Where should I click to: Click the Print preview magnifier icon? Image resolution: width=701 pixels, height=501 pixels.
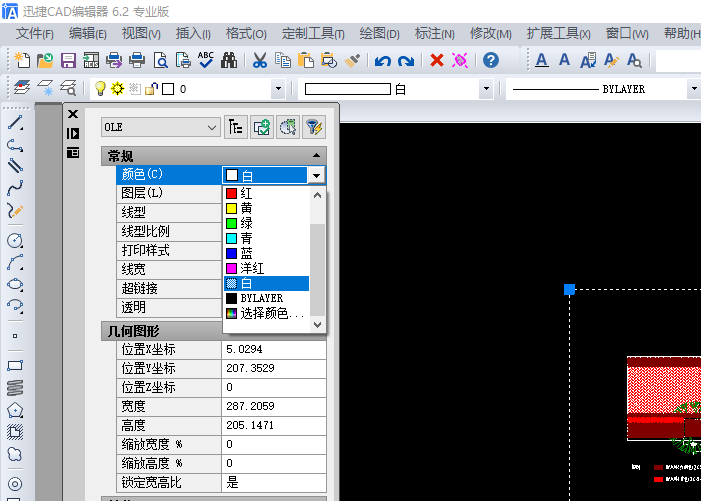(x=160, y=60)
